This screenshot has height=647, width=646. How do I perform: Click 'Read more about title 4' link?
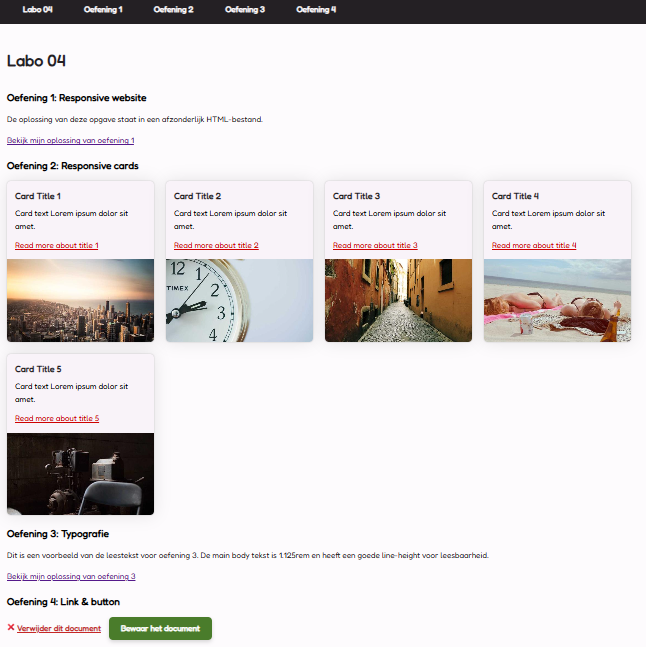tap(534, 246)
